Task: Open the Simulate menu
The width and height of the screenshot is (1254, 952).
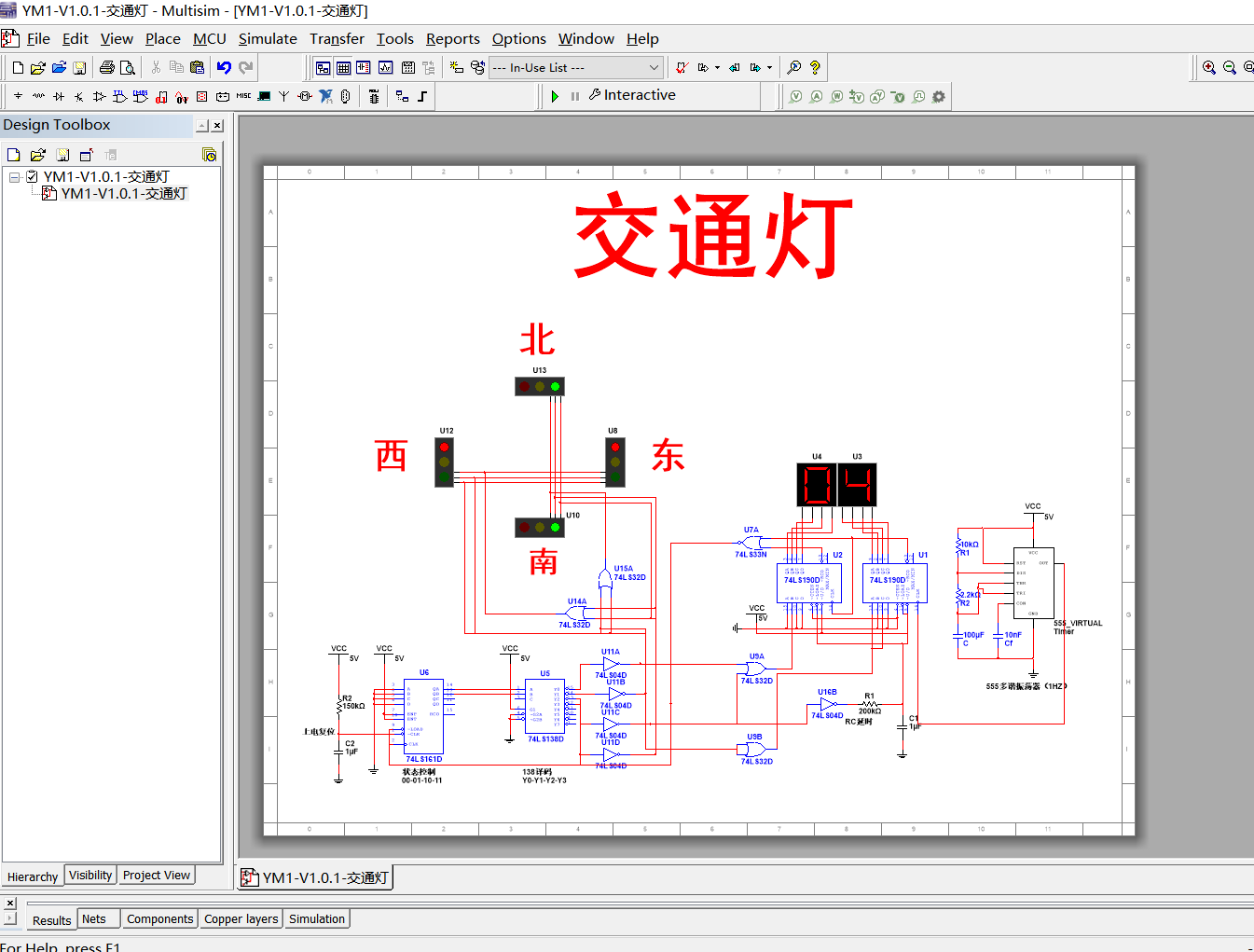Action: 268,38
